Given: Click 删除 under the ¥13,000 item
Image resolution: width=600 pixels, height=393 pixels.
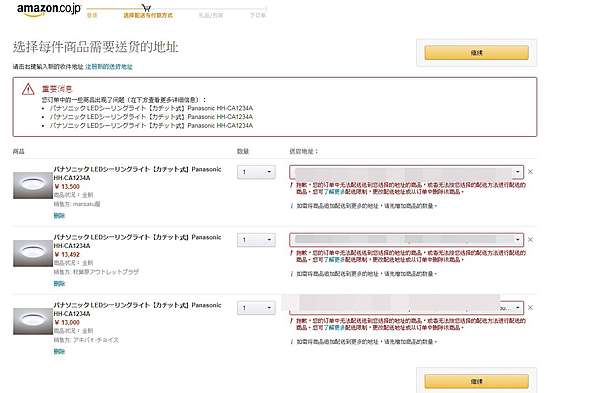Looking at the screenshot, I should [x=59, y=352].
